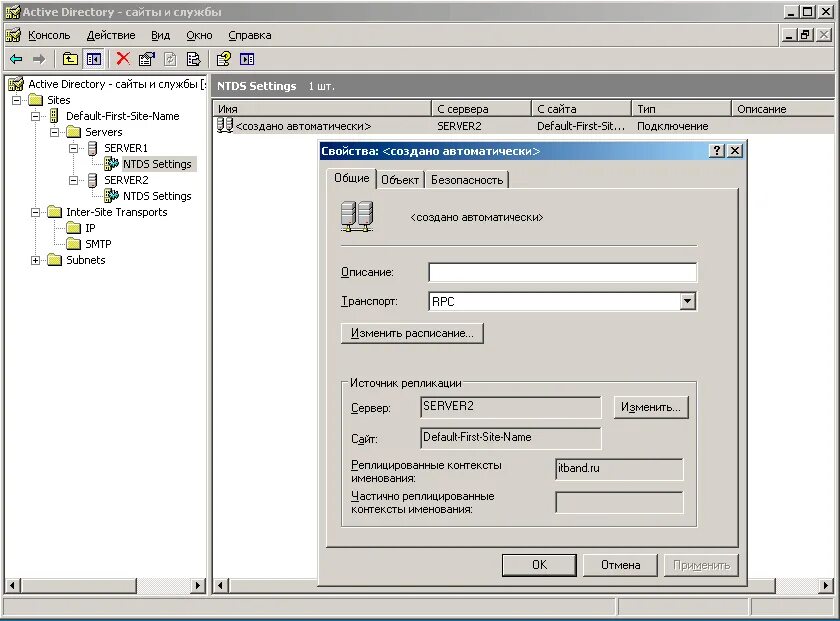Click the Отмена button
The height and width of the screenshot is (621, 840).
[620, 565]
